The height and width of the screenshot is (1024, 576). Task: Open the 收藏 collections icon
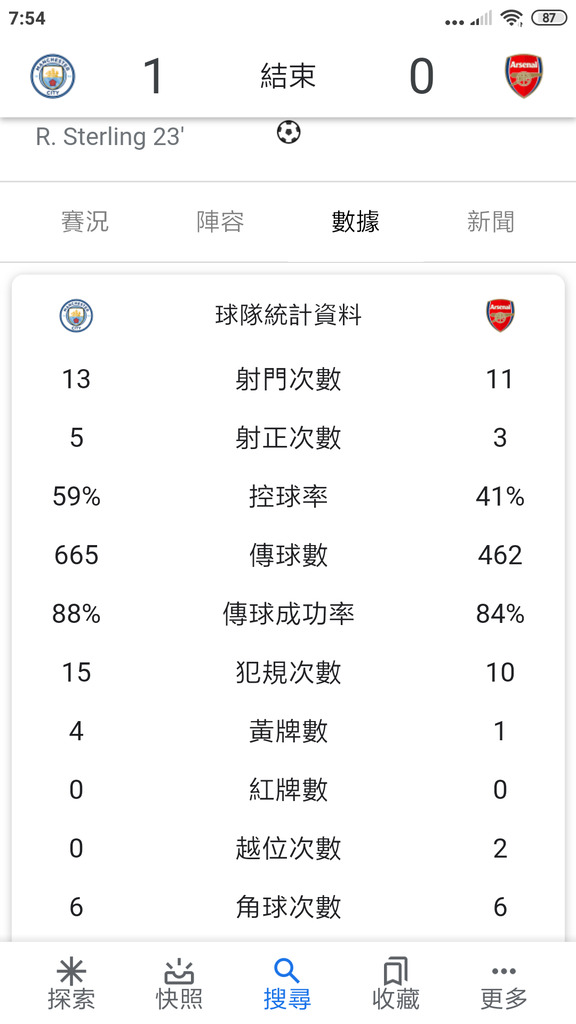click(x=395, y=971)
